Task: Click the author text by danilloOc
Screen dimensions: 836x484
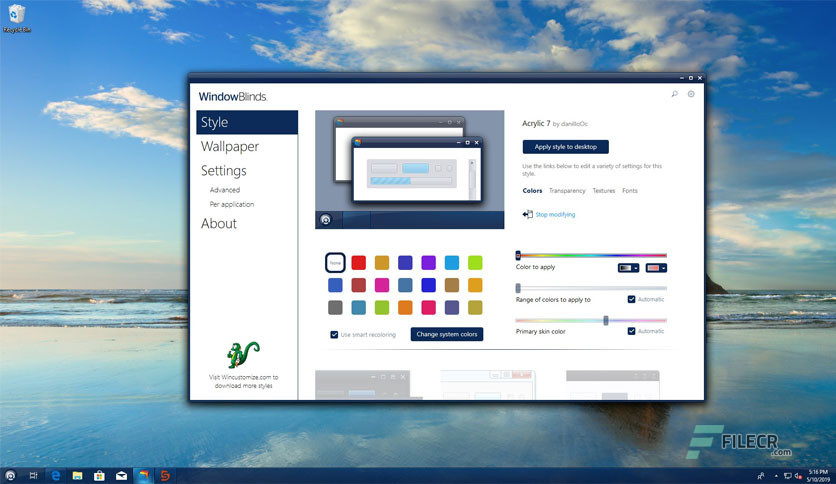Action: (570, 124)
